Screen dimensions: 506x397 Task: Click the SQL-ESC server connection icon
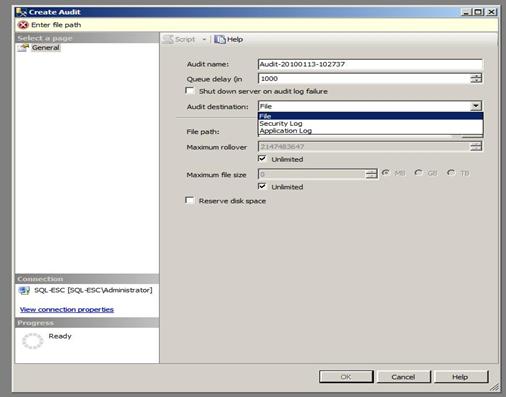[24, 290]
